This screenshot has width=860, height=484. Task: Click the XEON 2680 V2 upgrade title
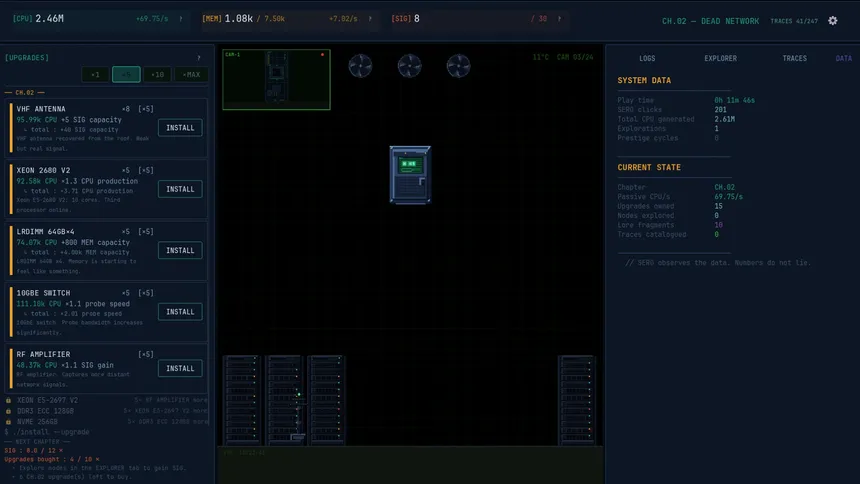pos(43,171)
